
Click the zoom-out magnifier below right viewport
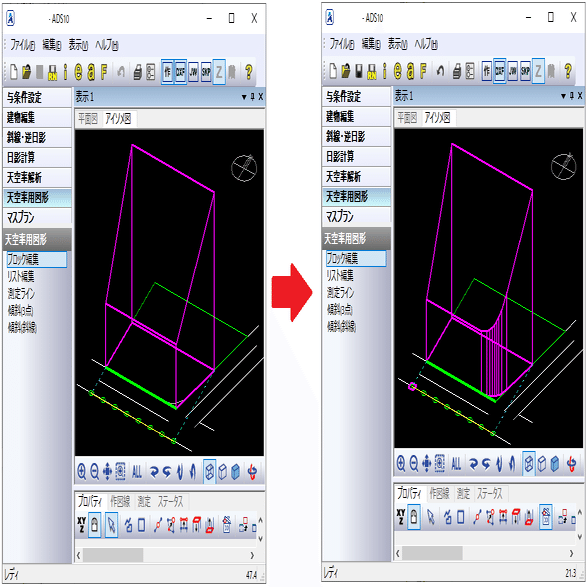[x=414, y=464]
